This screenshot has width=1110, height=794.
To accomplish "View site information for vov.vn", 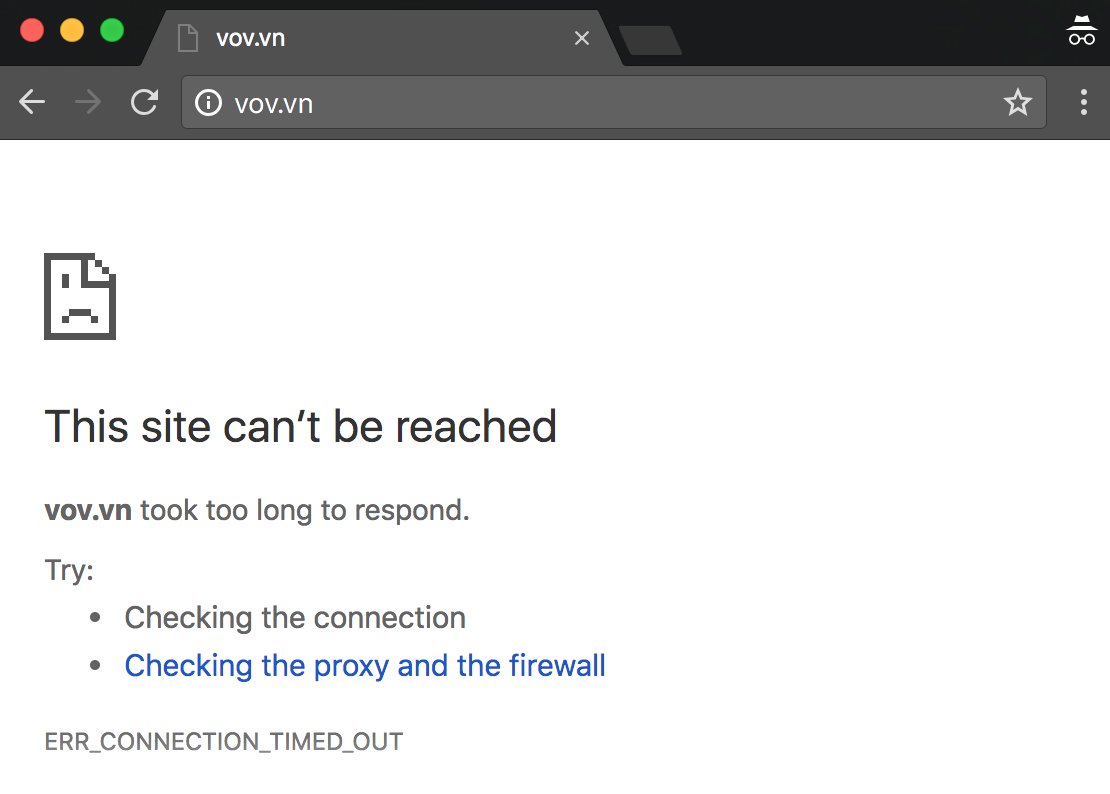I will click(208, 102).
